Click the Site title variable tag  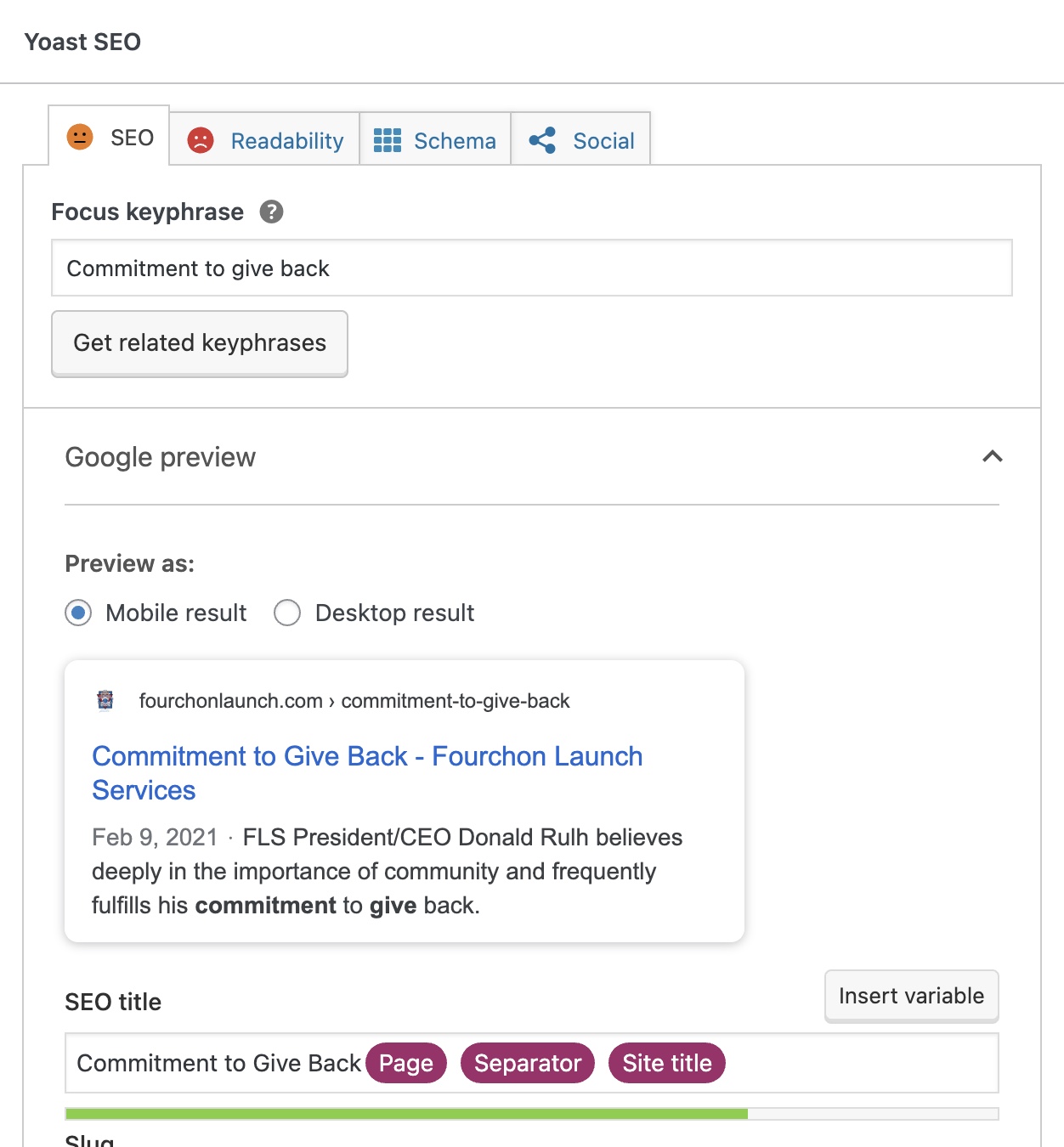667,1063
